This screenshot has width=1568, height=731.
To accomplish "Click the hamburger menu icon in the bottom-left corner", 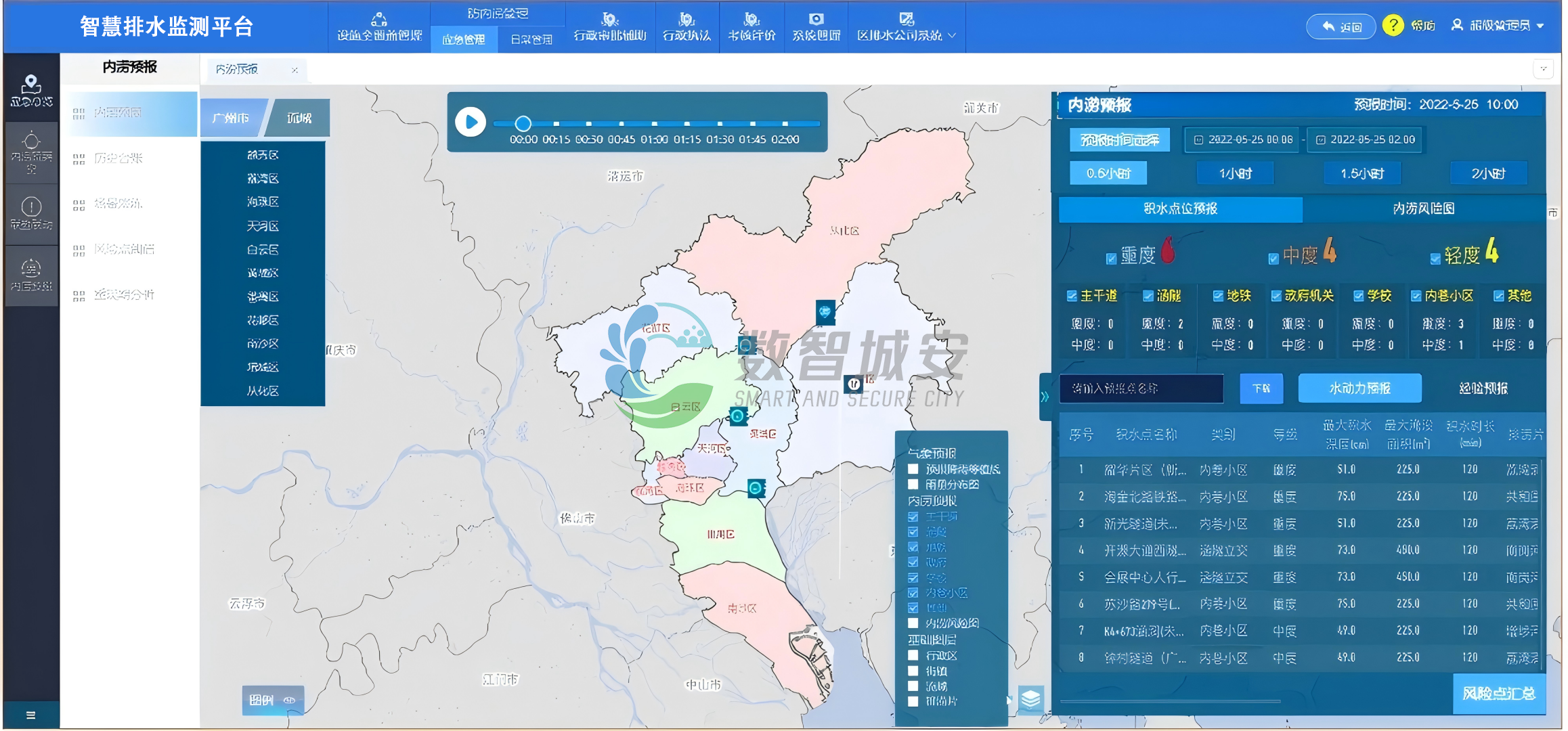I will (x=30, y=715).
